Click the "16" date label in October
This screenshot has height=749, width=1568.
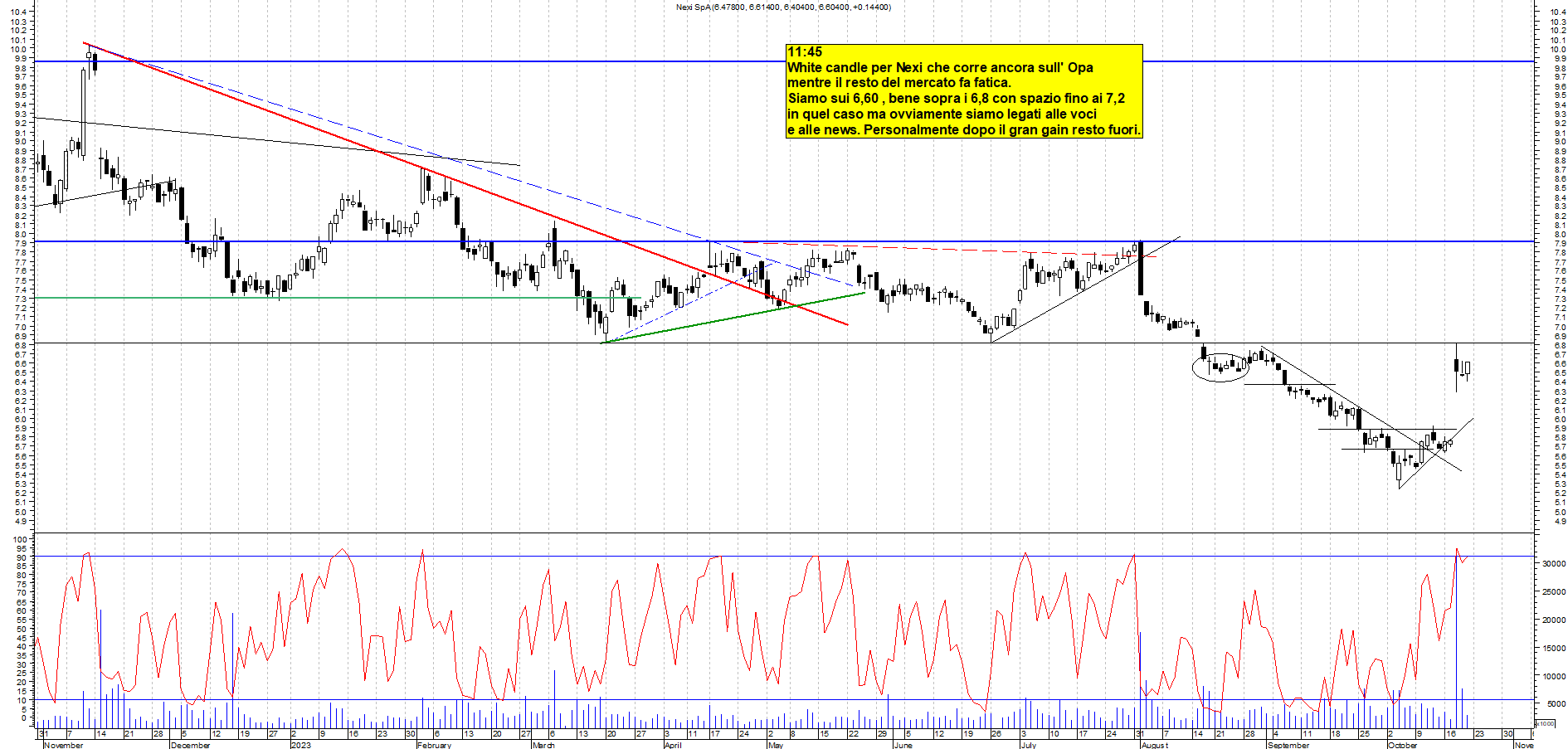(x=1451, y=733)
